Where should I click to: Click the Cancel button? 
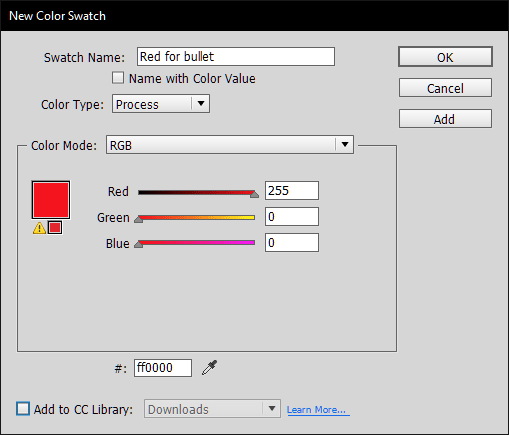pos(445,88)
